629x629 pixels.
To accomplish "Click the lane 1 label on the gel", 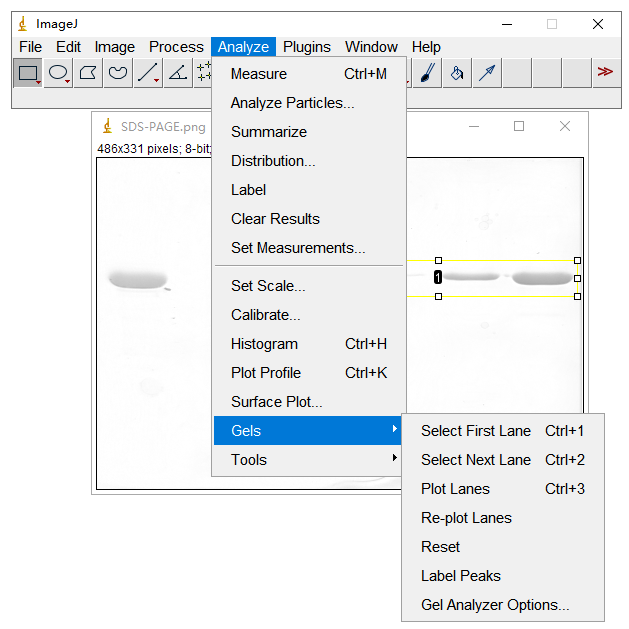I will (x=438, y=277).
